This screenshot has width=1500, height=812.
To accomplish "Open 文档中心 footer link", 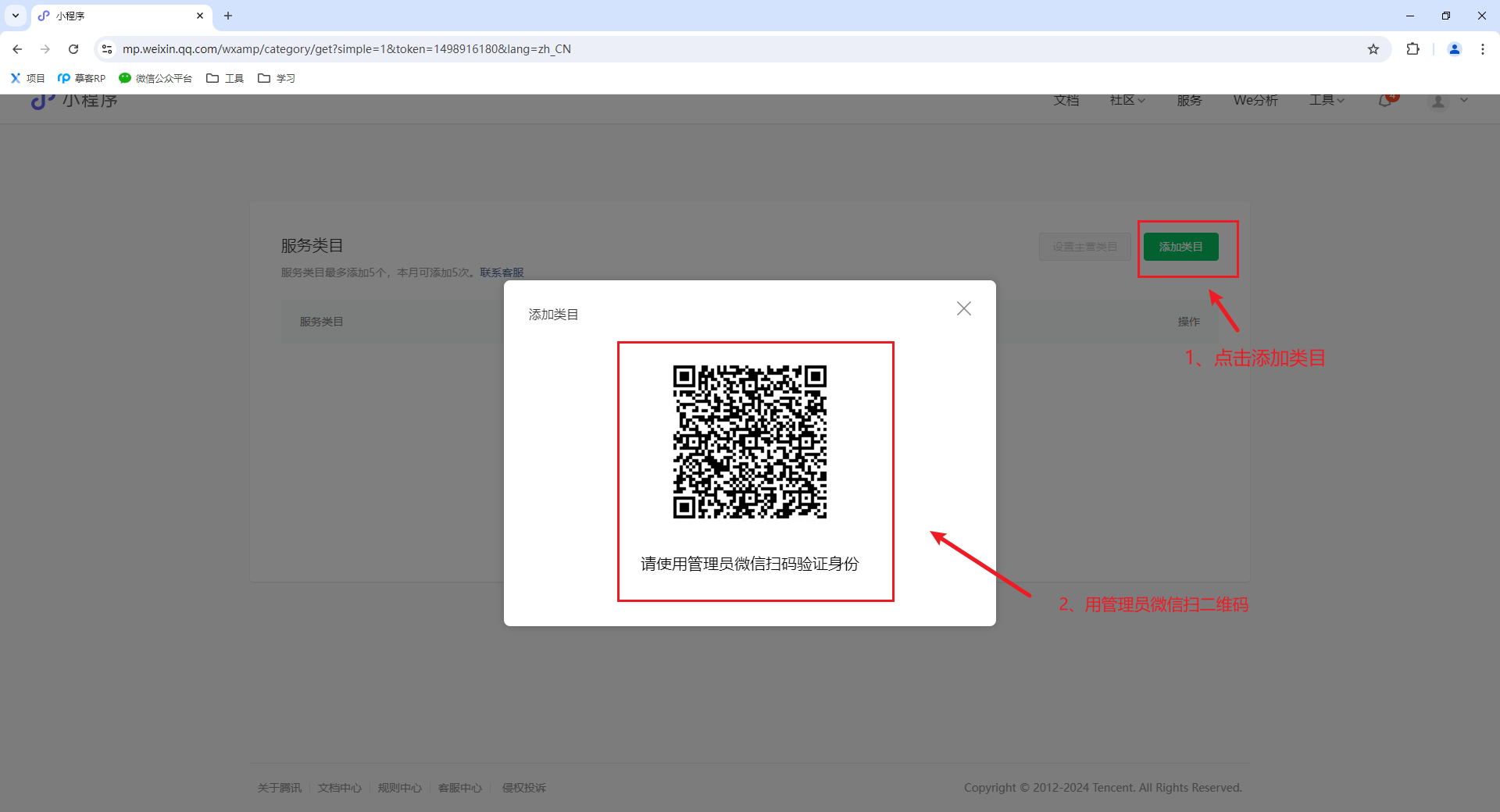I will (340, 788).
